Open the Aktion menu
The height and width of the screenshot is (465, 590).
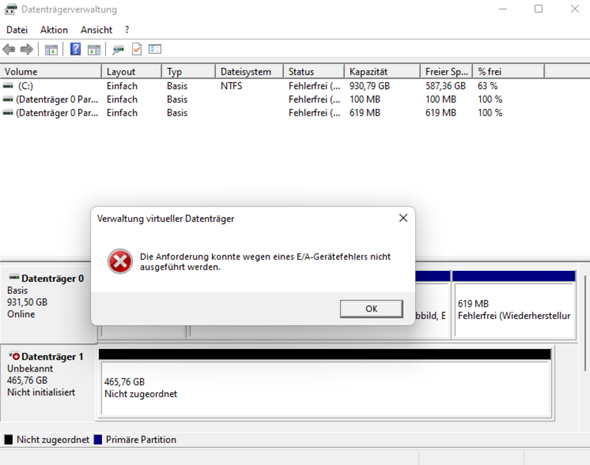point(54,30)
